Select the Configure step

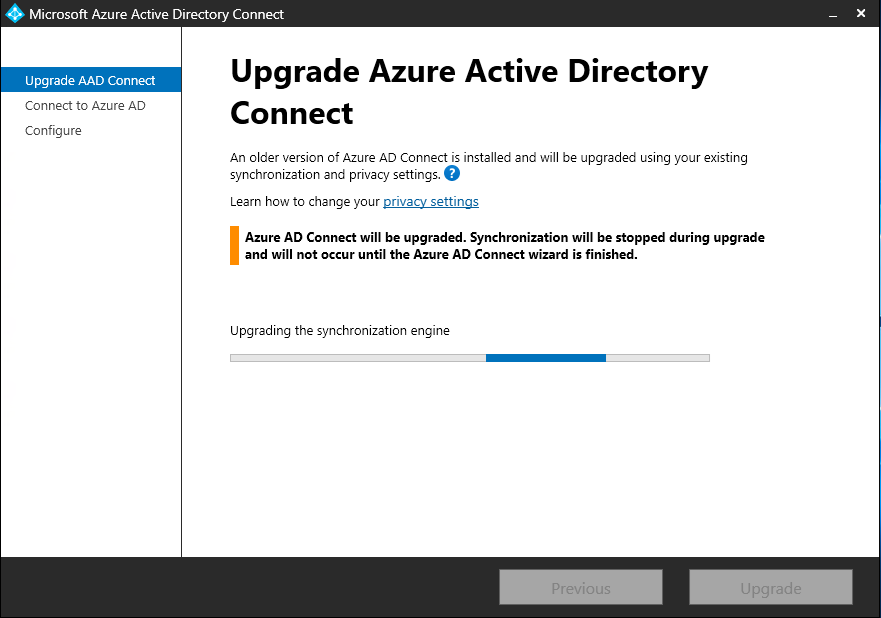[x=53, y=131]
